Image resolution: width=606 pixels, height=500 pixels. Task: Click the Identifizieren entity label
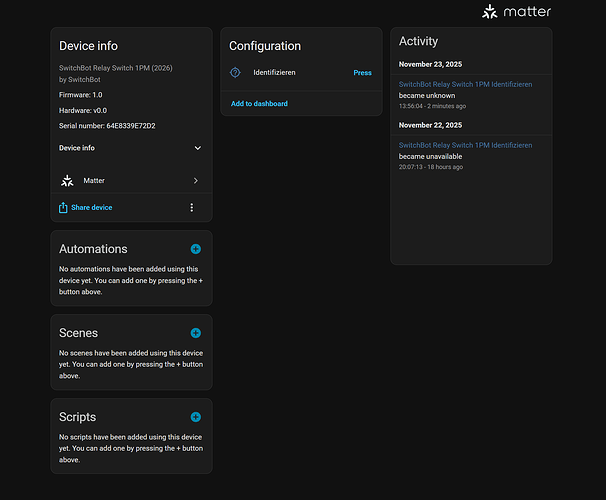(x=274, y=73)
